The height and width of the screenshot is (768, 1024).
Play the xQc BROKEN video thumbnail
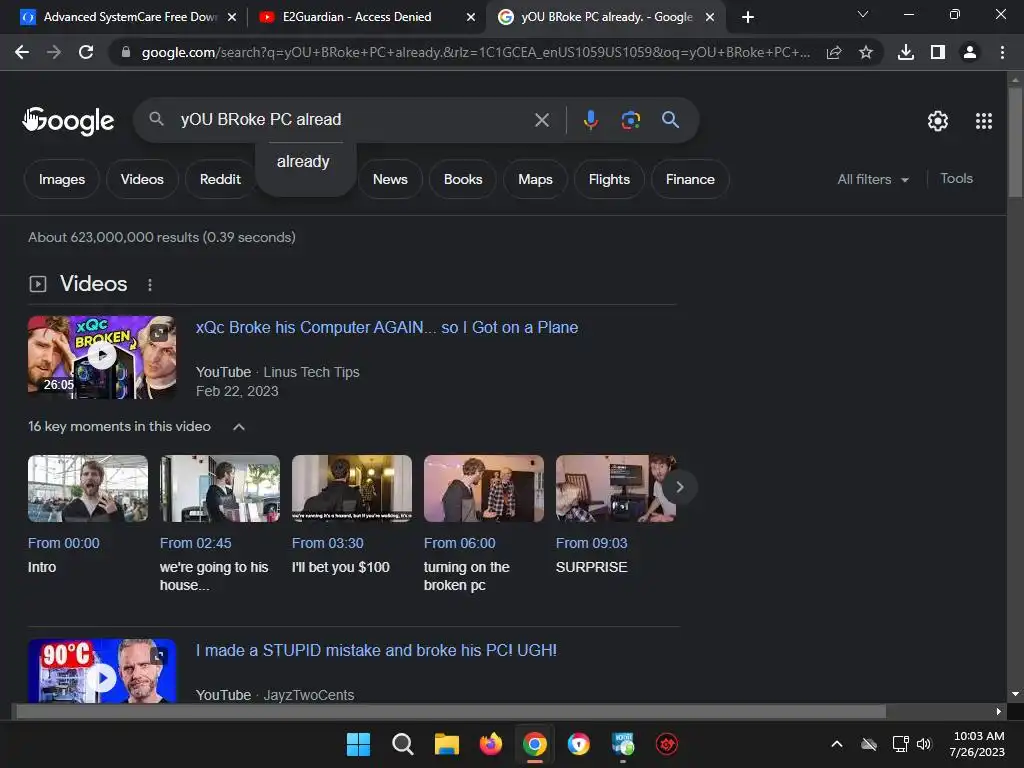pos(102,357)
